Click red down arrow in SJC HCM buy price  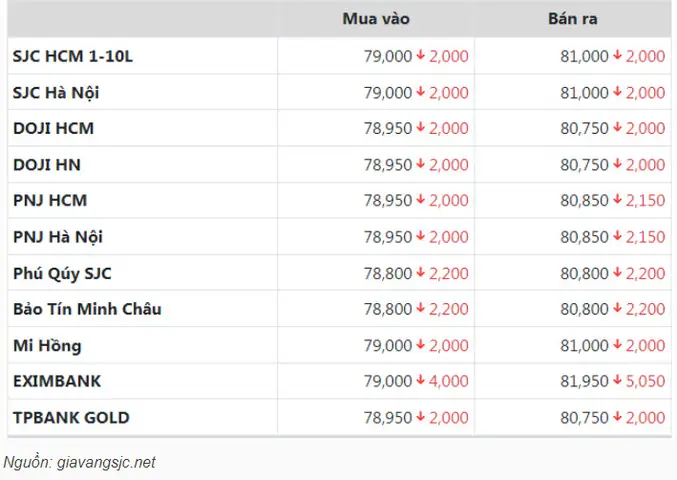pos(421,55)
